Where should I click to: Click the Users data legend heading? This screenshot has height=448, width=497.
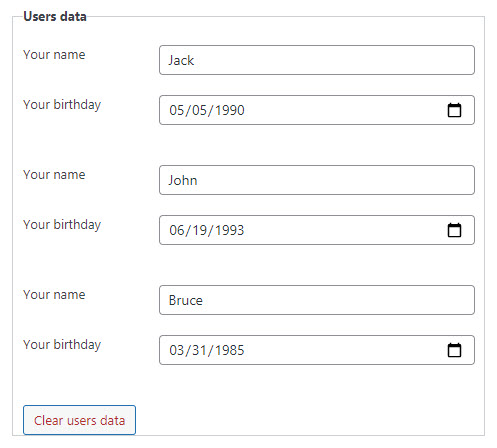click(55, 17)
